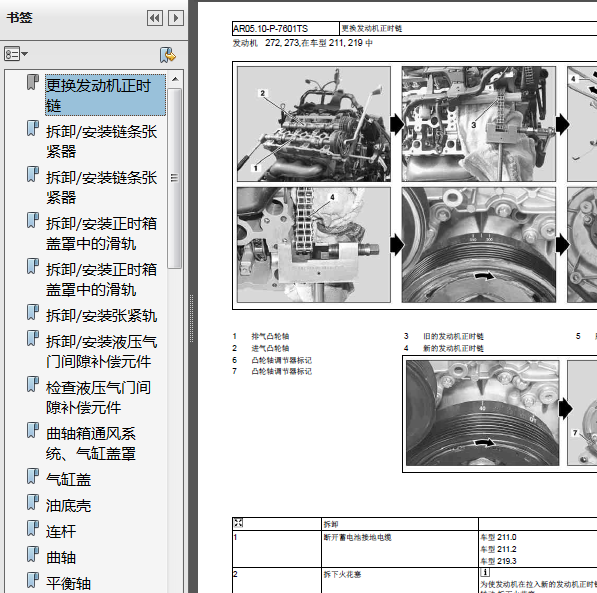
Task: Click the tool icon in table header
Action: point(238,523)
